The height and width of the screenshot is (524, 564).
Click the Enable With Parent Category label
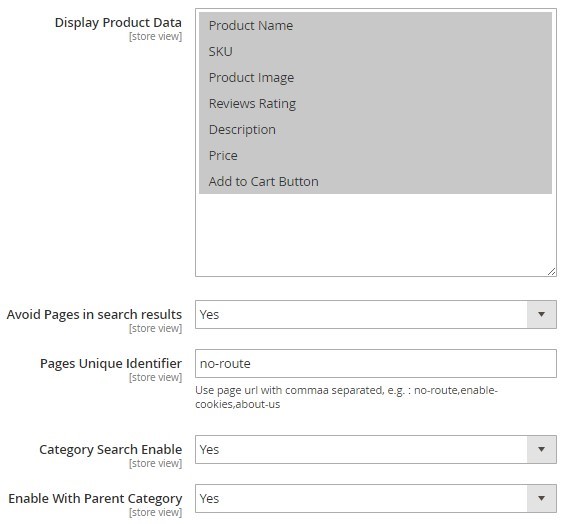tap(95, 498)
